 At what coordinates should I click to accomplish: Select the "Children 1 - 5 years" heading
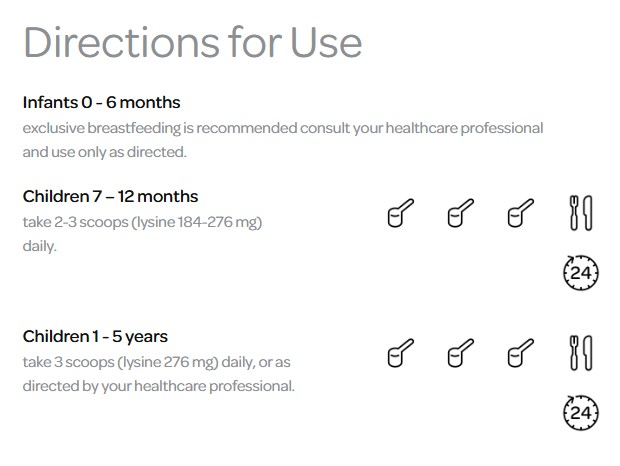[95, 336]
